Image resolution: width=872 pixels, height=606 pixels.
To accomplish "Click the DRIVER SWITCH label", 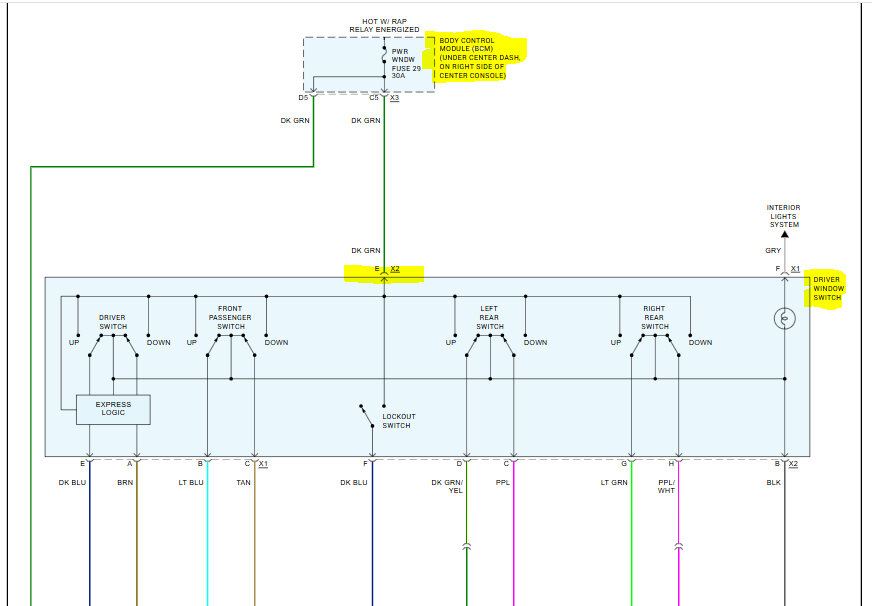I will 113,322.
